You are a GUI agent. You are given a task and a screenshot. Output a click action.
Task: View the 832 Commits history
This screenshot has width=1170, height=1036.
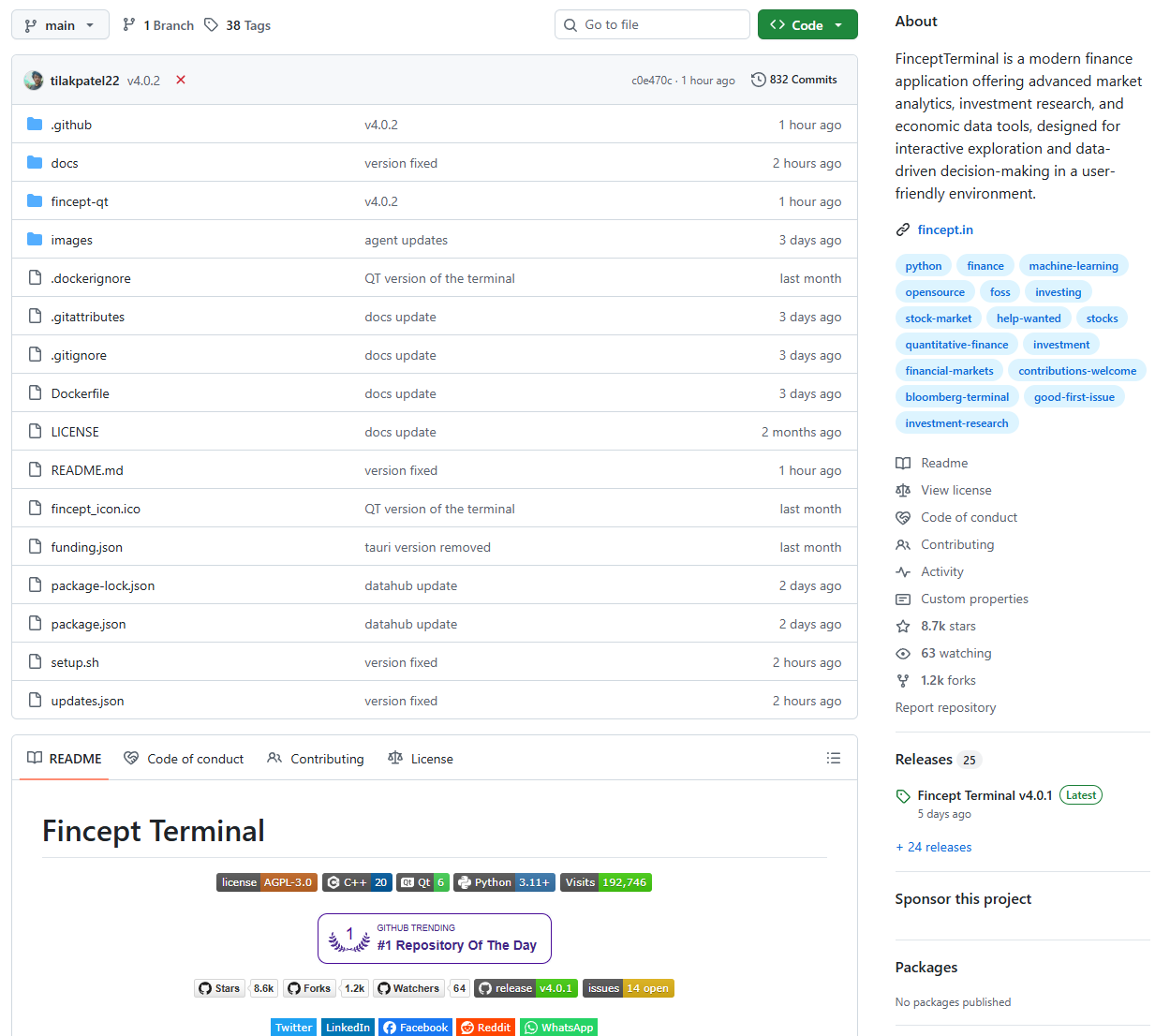click(794, 80)
